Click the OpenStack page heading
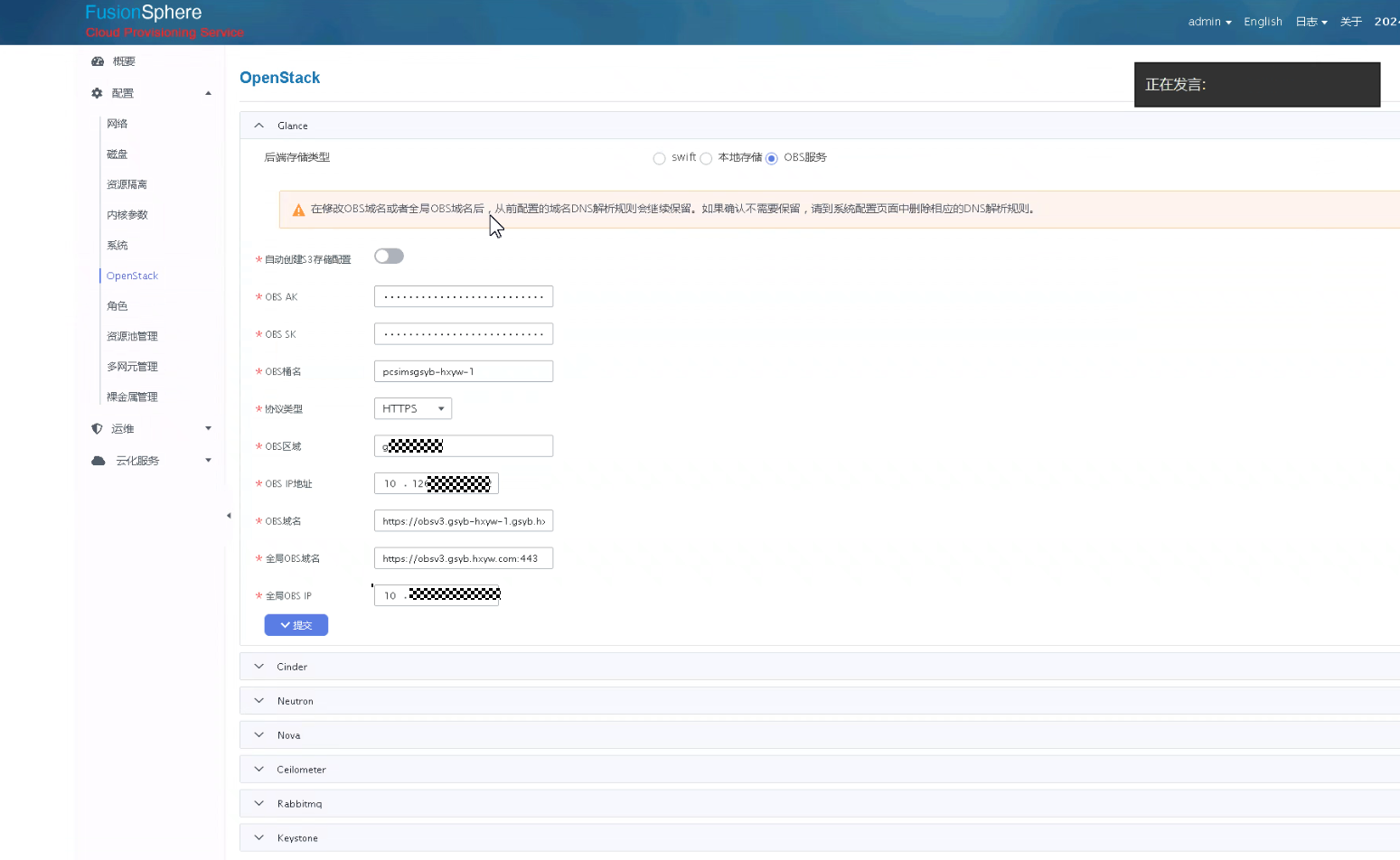 point(280,78)
